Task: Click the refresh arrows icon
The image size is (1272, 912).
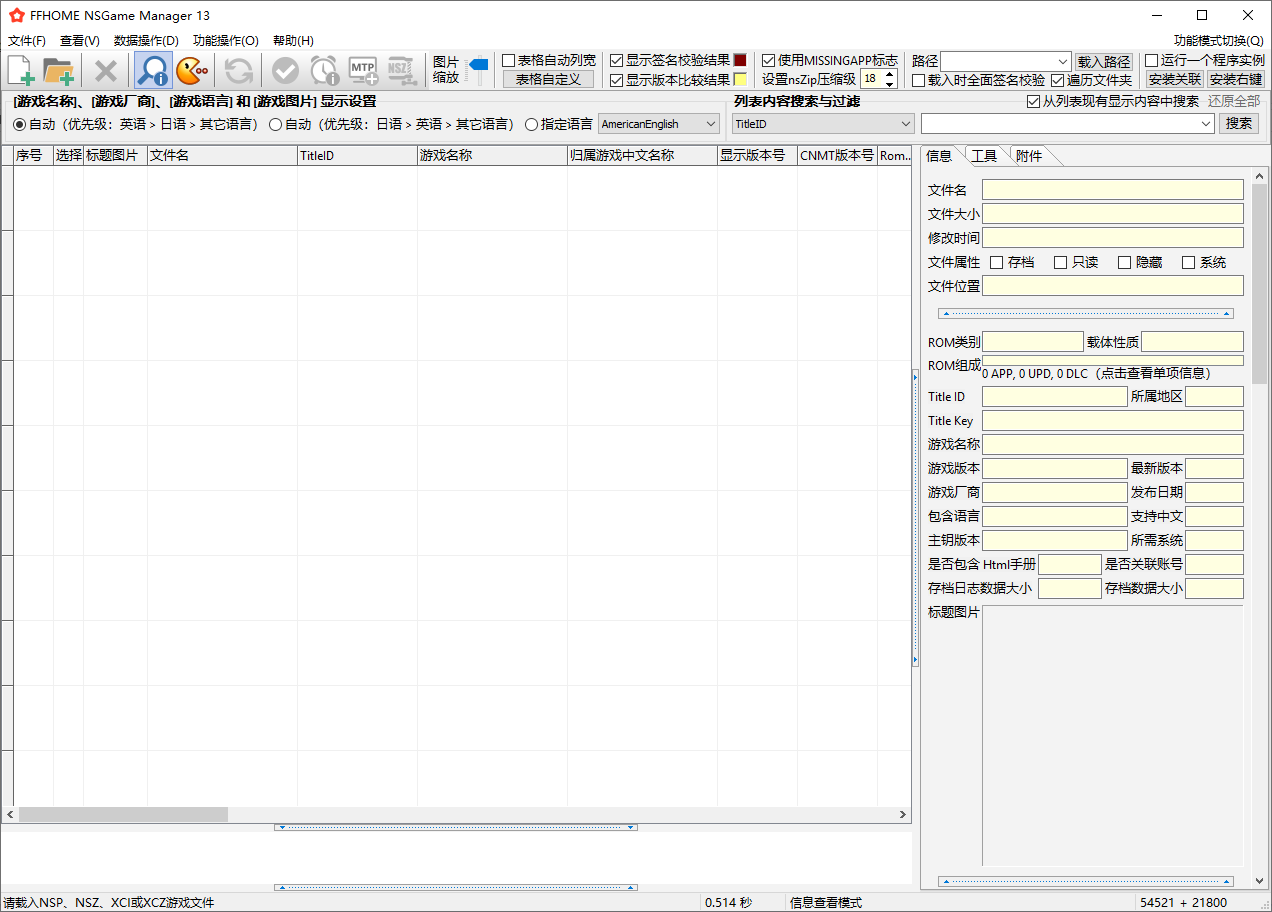Action: click(x=238, y=70)
